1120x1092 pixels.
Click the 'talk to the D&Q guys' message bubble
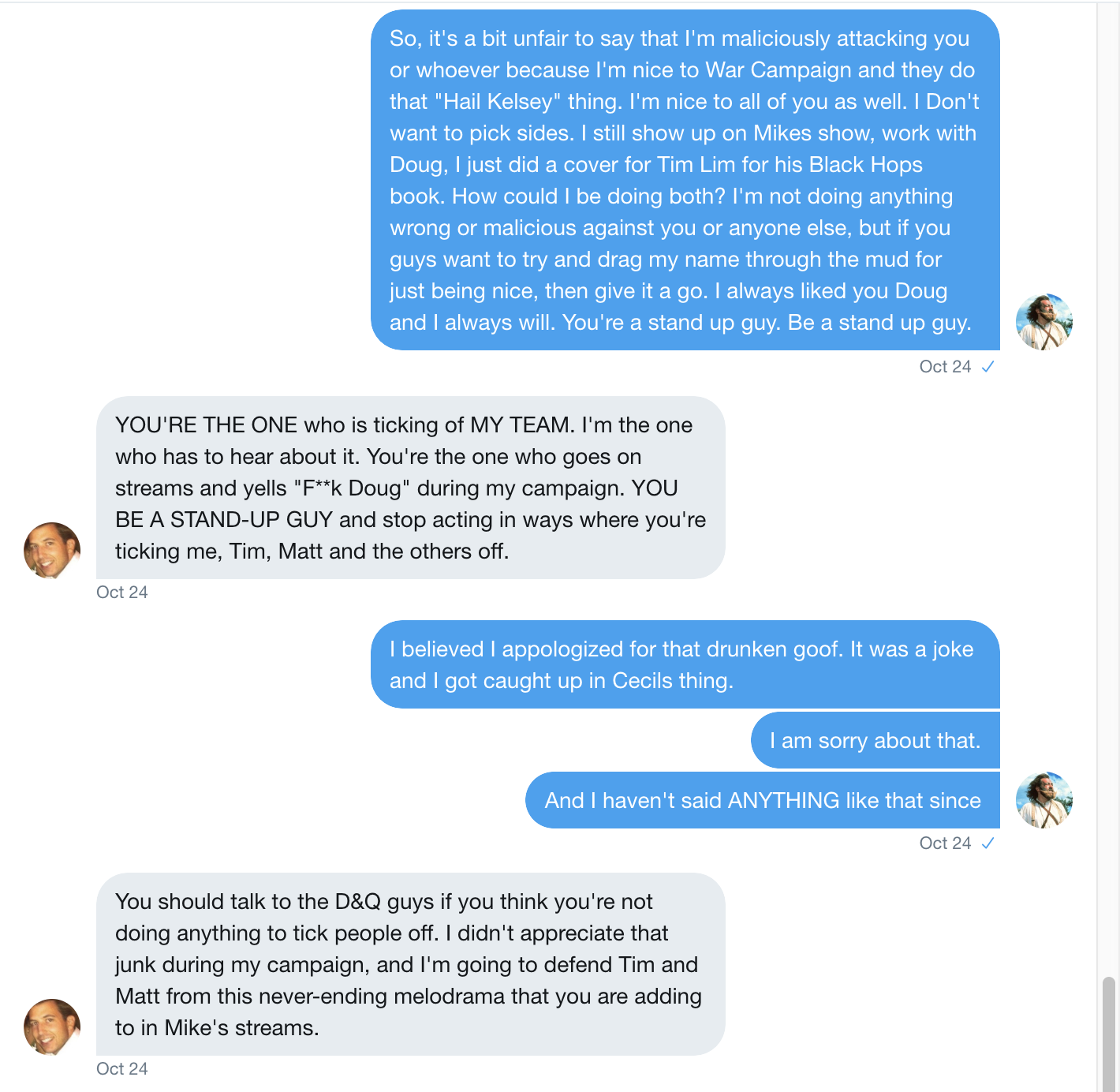coord(411,964)
